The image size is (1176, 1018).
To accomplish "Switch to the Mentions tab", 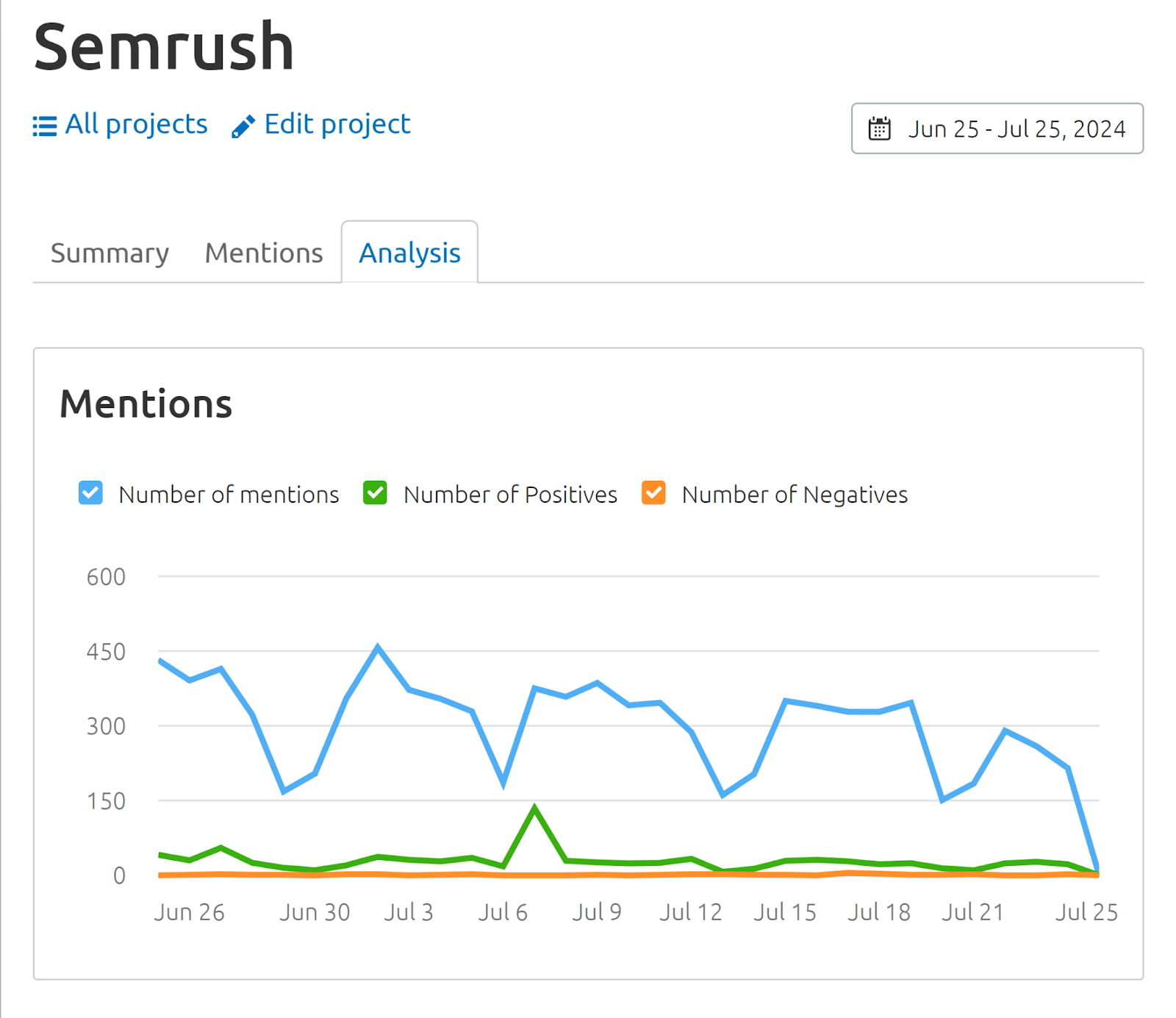I will click(x=264, y=253).
